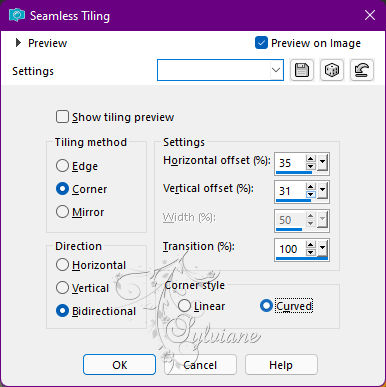The image size is (386, 387).
Task: Increase Transition value with up arrow
Action: click(311, 245)
